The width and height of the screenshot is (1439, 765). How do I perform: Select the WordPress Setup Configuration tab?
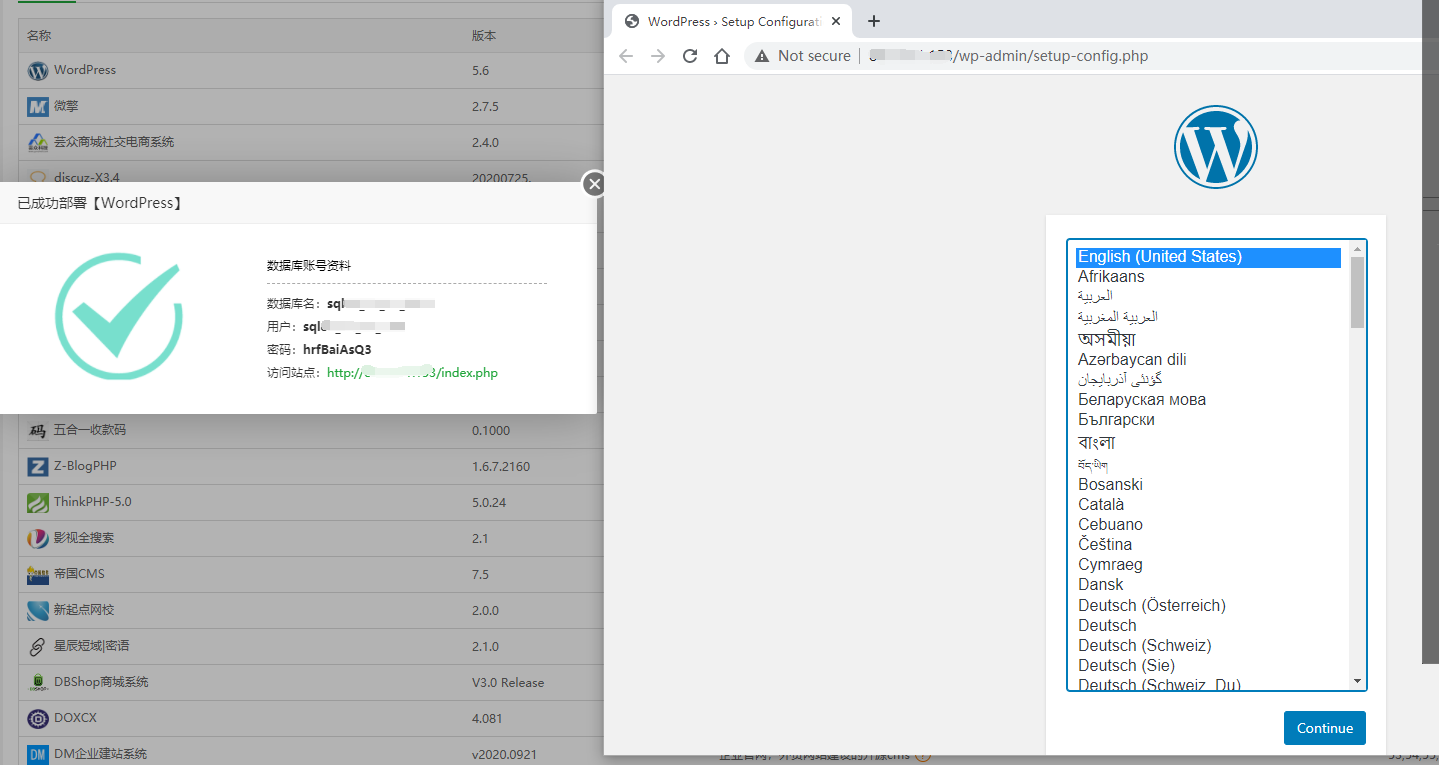[733, 21]
